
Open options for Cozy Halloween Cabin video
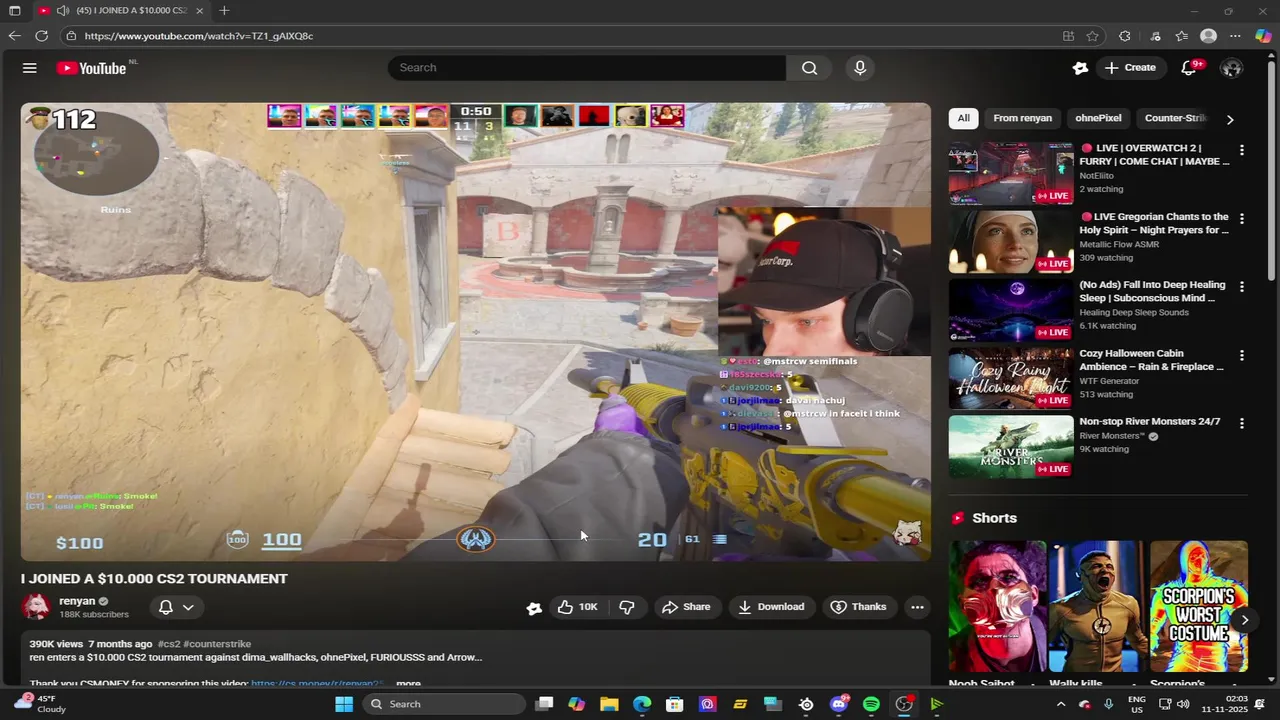pos(1242,355)
